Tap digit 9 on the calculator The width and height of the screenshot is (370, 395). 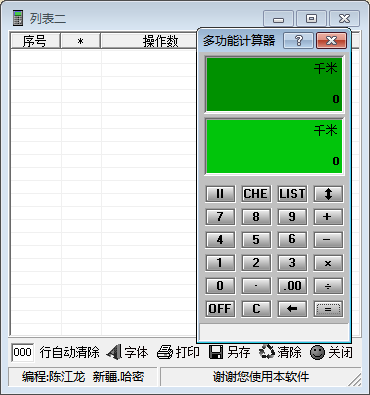pos(292,217)
